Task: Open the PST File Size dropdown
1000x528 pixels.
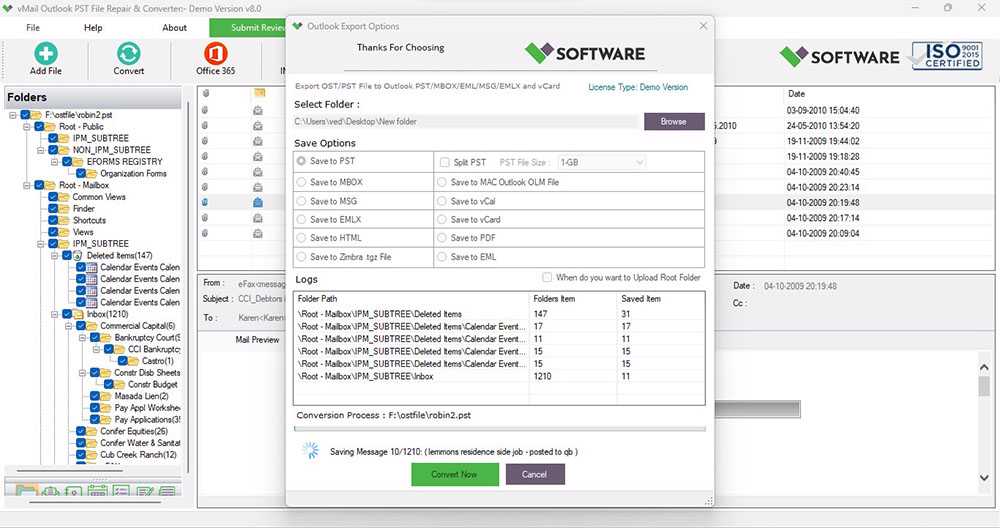Action: (x=602, y=163)
